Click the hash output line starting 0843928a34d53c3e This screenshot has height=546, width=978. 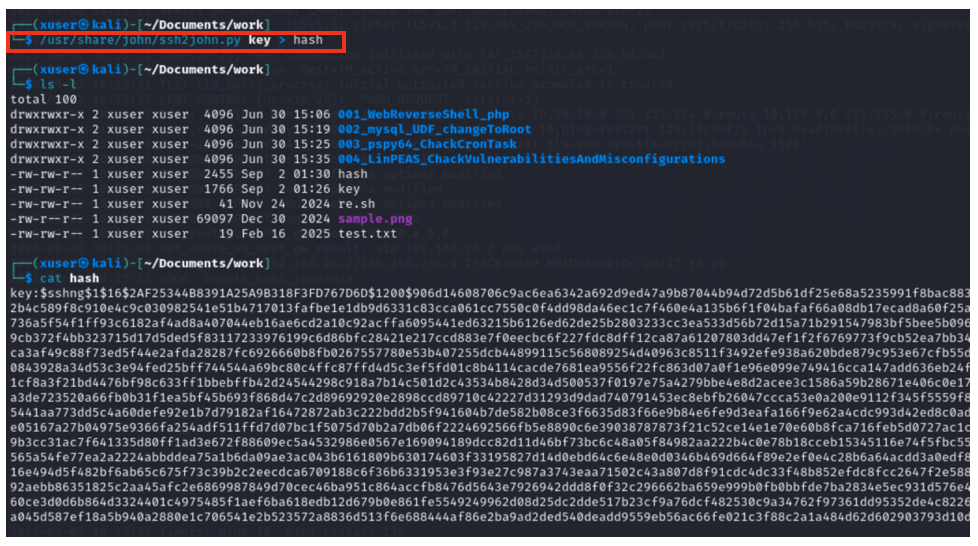(490, 368)
